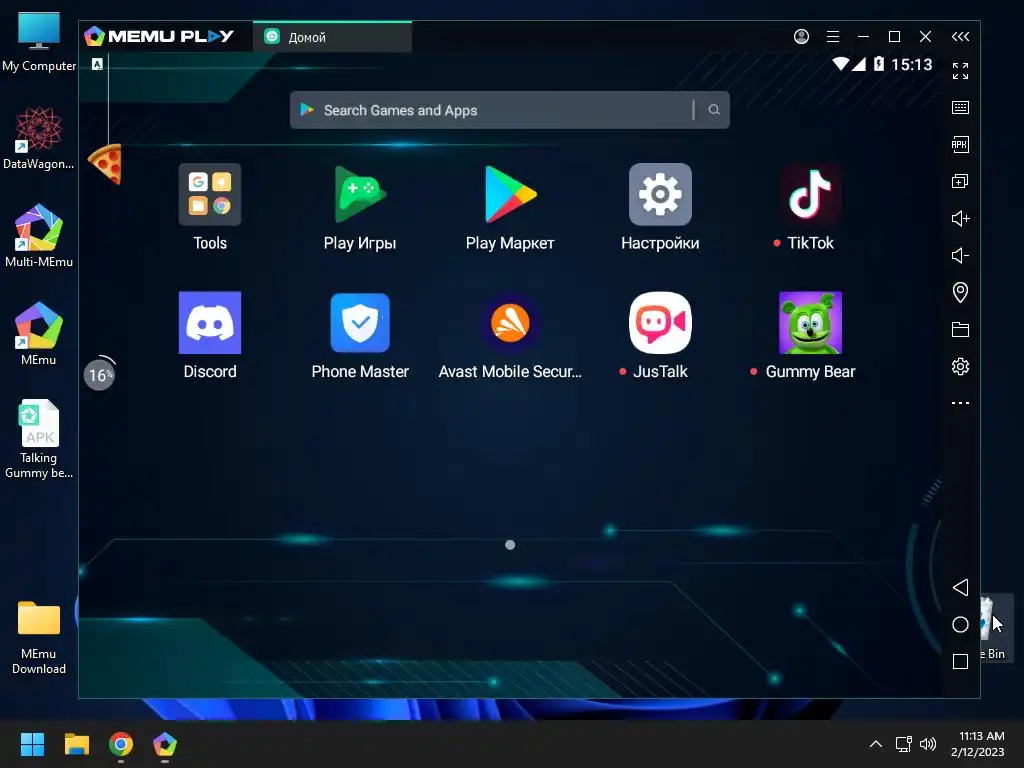Open the account profile icon in title bar
Viewport: 1024px width, 768px height.
click(x=801, y=37)
